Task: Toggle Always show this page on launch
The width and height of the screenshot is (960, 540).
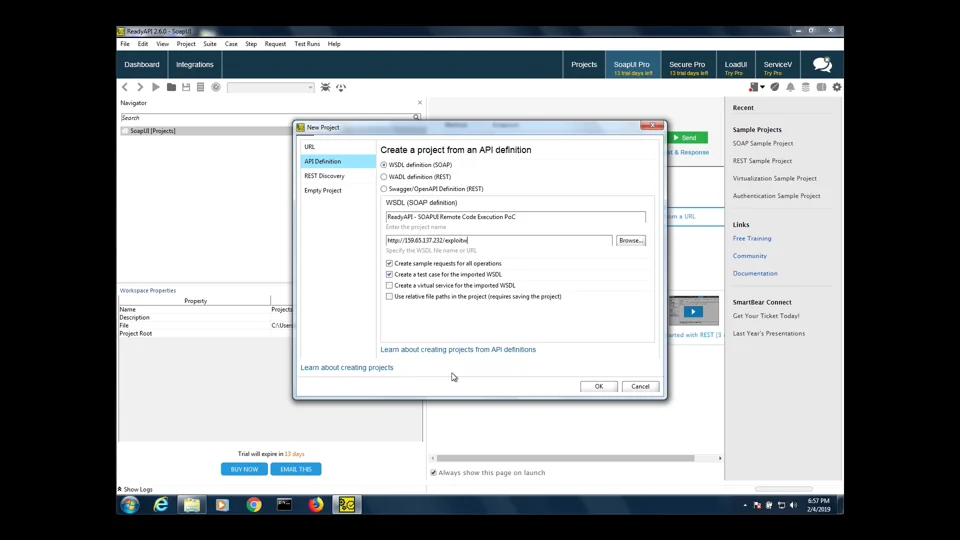Action: [x=433, y=473]
